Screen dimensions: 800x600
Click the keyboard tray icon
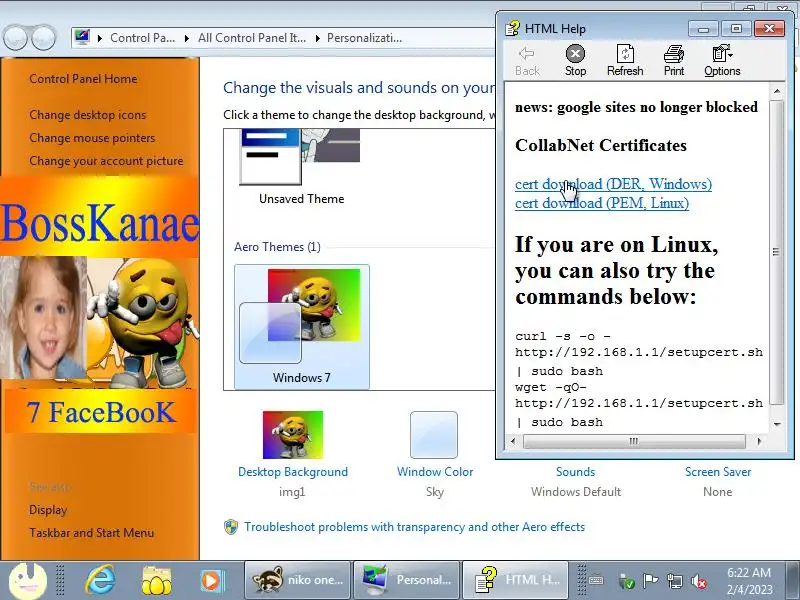[596, 581]
